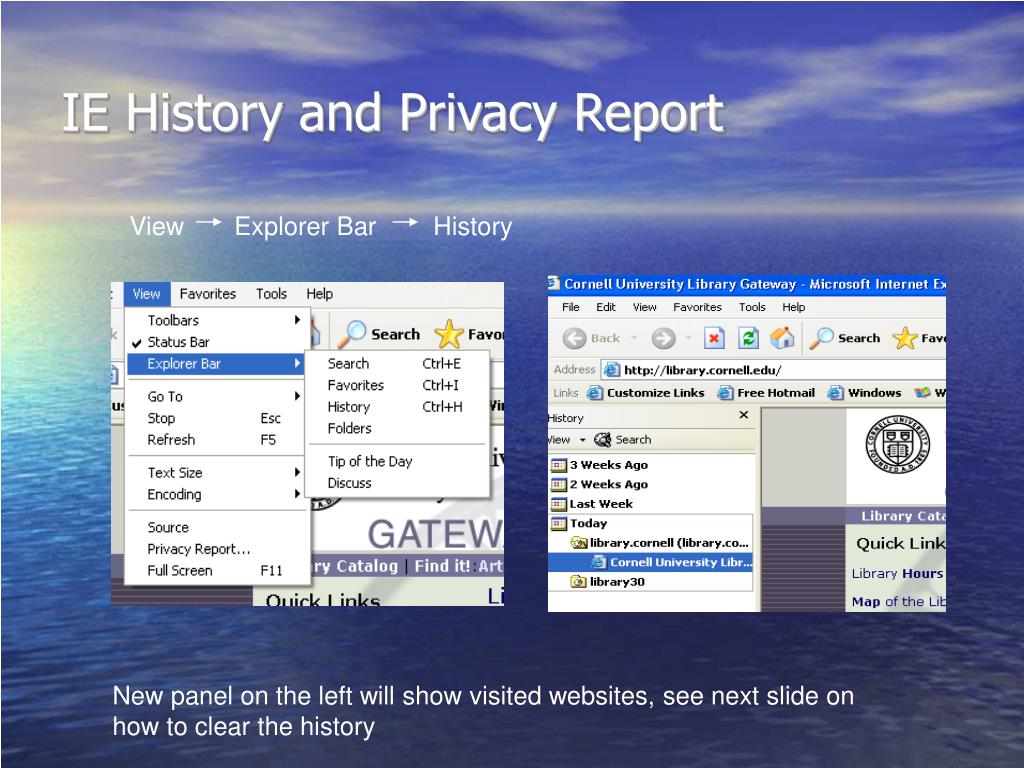Select History Ctrl+H in submenu
1024x768 pixels.
(397, 406)
